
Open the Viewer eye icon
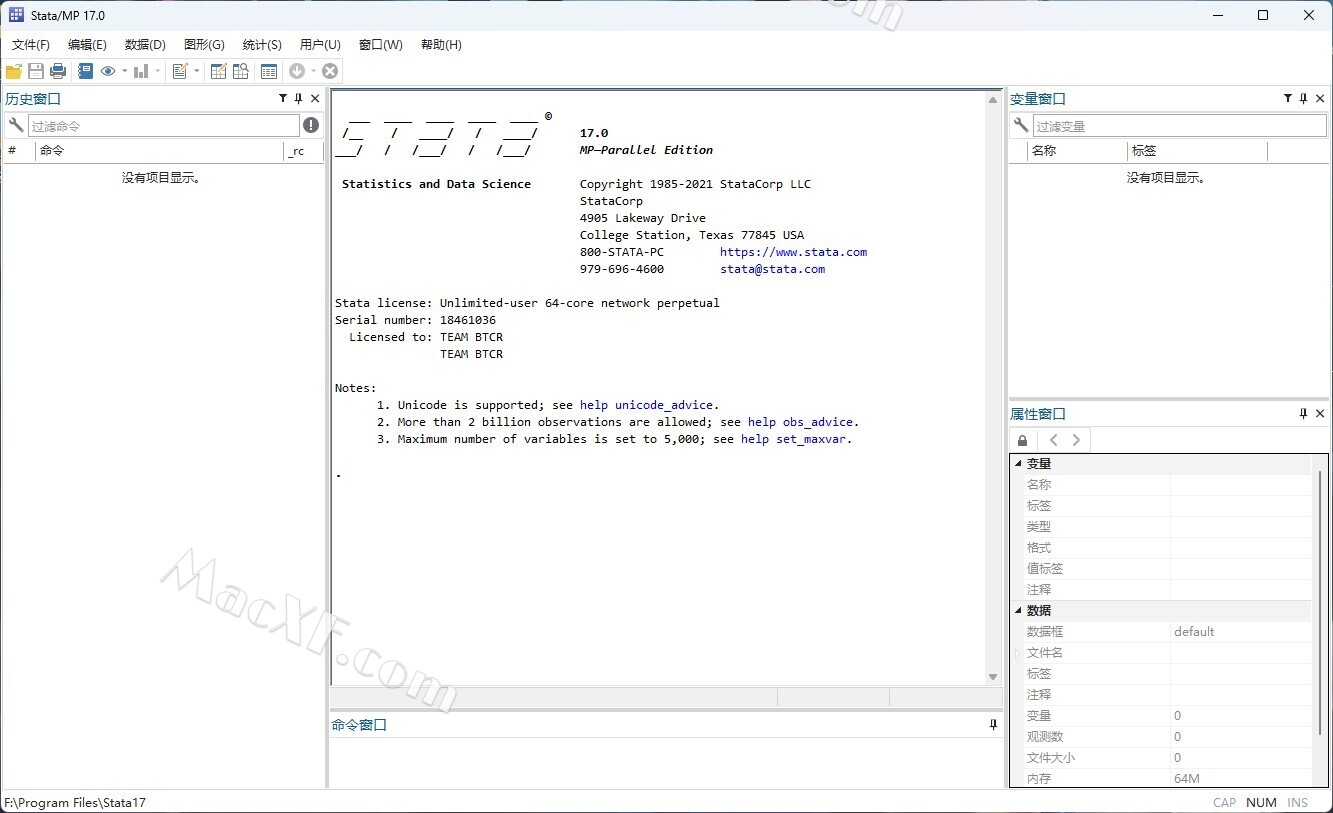click(x=108, y=71)
